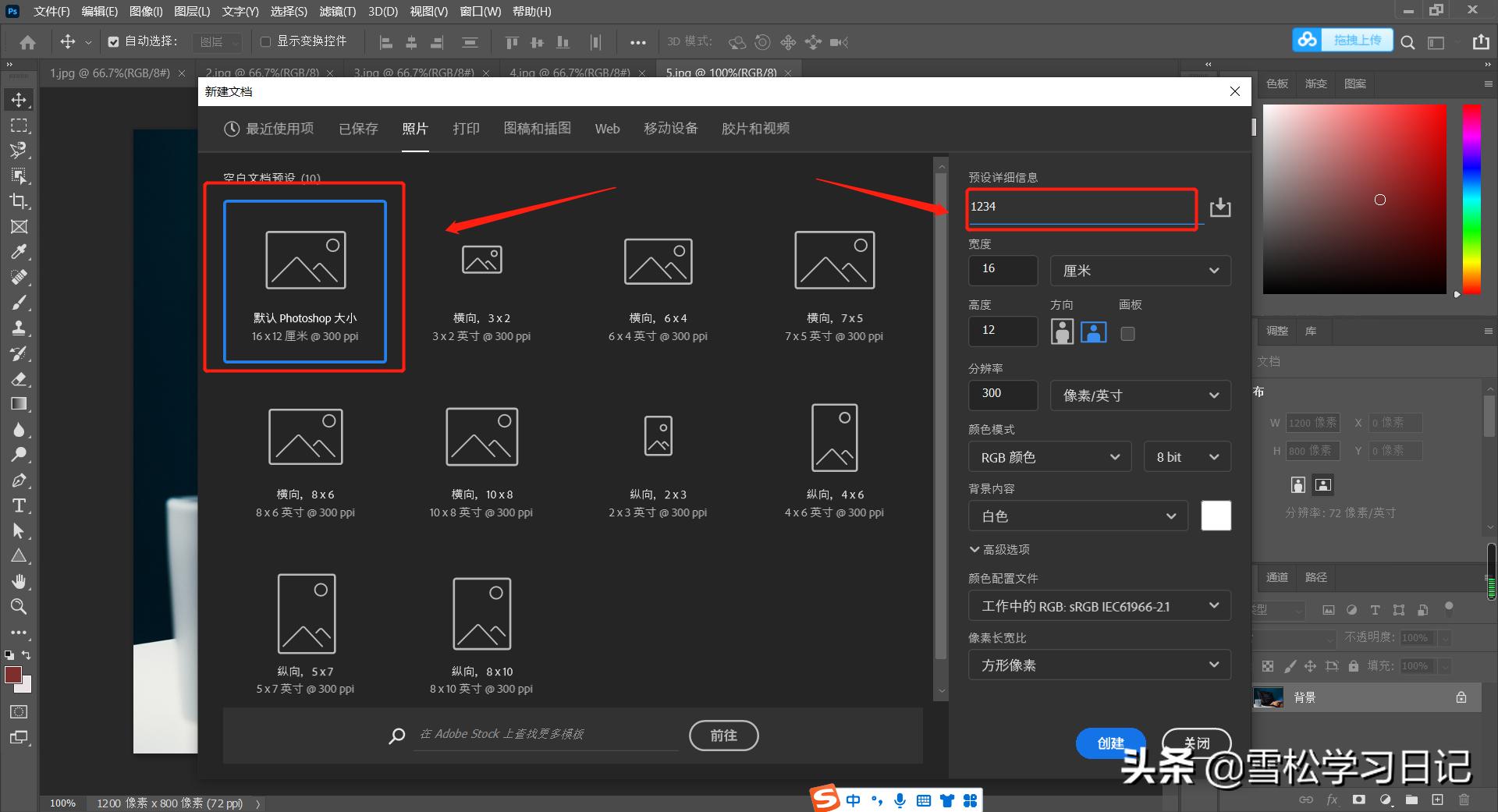Select the Zoom tool
Screen dimensions: 1498x812
coord(19,606)
